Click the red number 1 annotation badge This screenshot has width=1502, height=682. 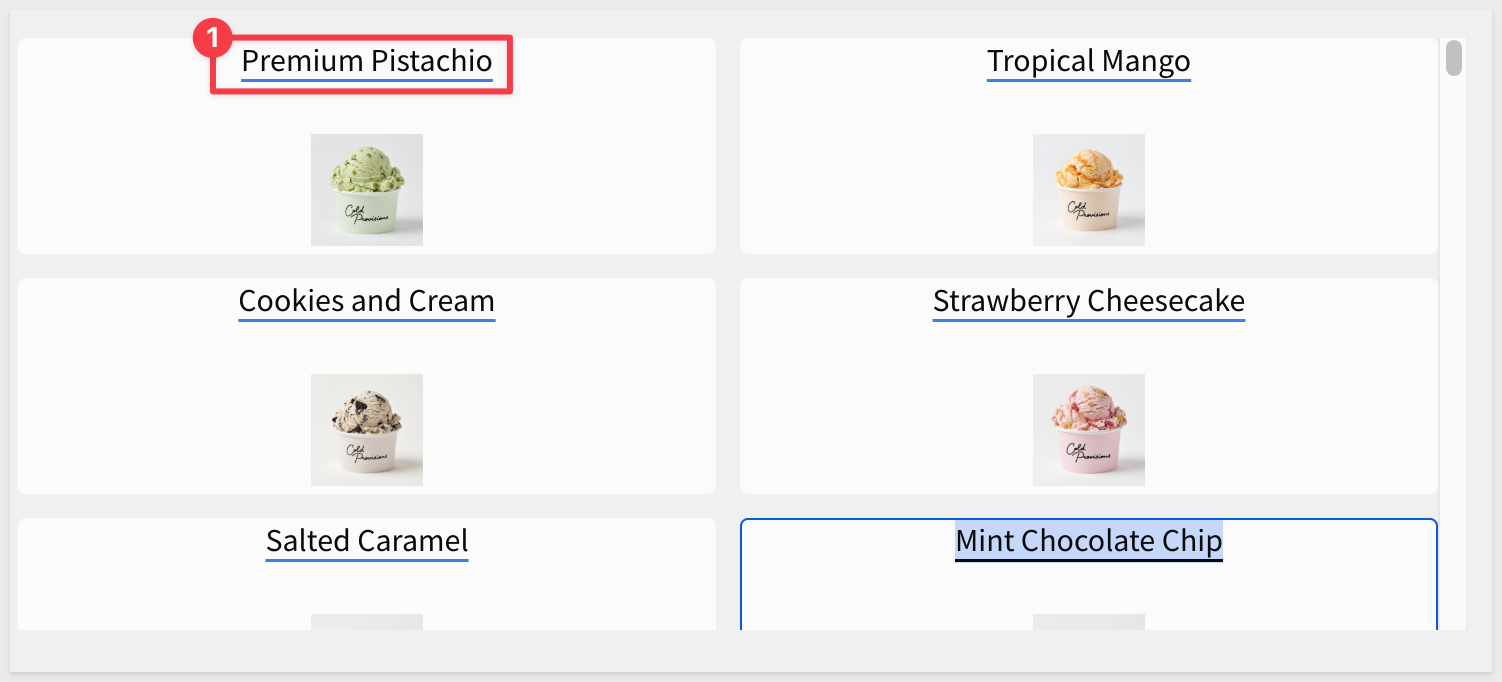(211, 39)
